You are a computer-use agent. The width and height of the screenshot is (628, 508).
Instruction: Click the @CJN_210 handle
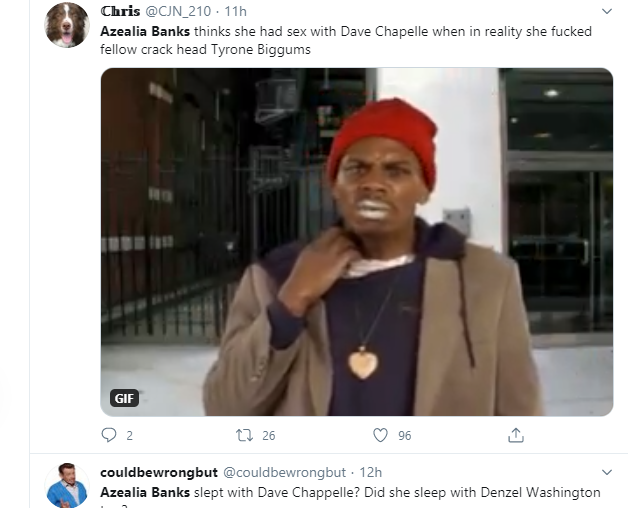178,11
